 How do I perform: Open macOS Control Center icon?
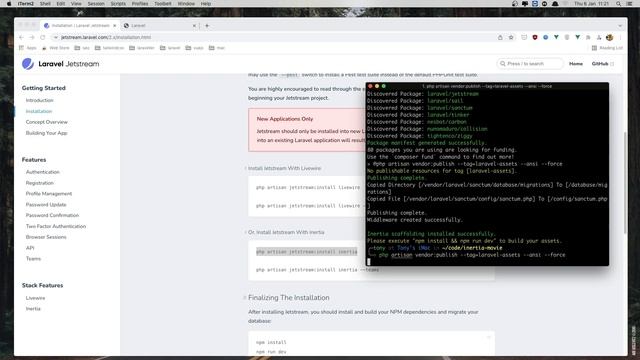[x=629, y=4]
